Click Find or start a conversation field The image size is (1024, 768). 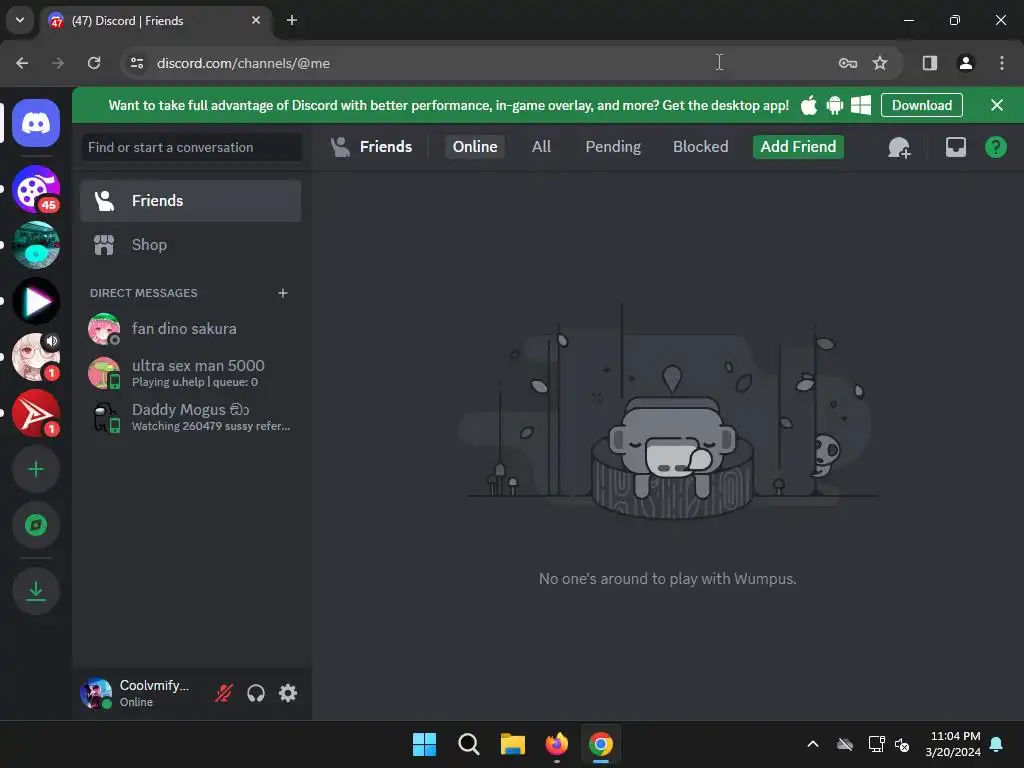191,148
